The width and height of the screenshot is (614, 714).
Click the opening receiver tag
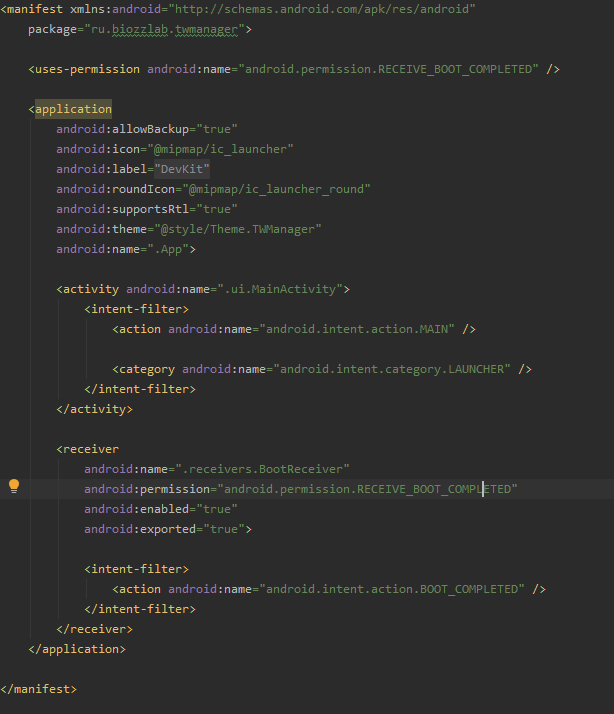coord(87,449)
